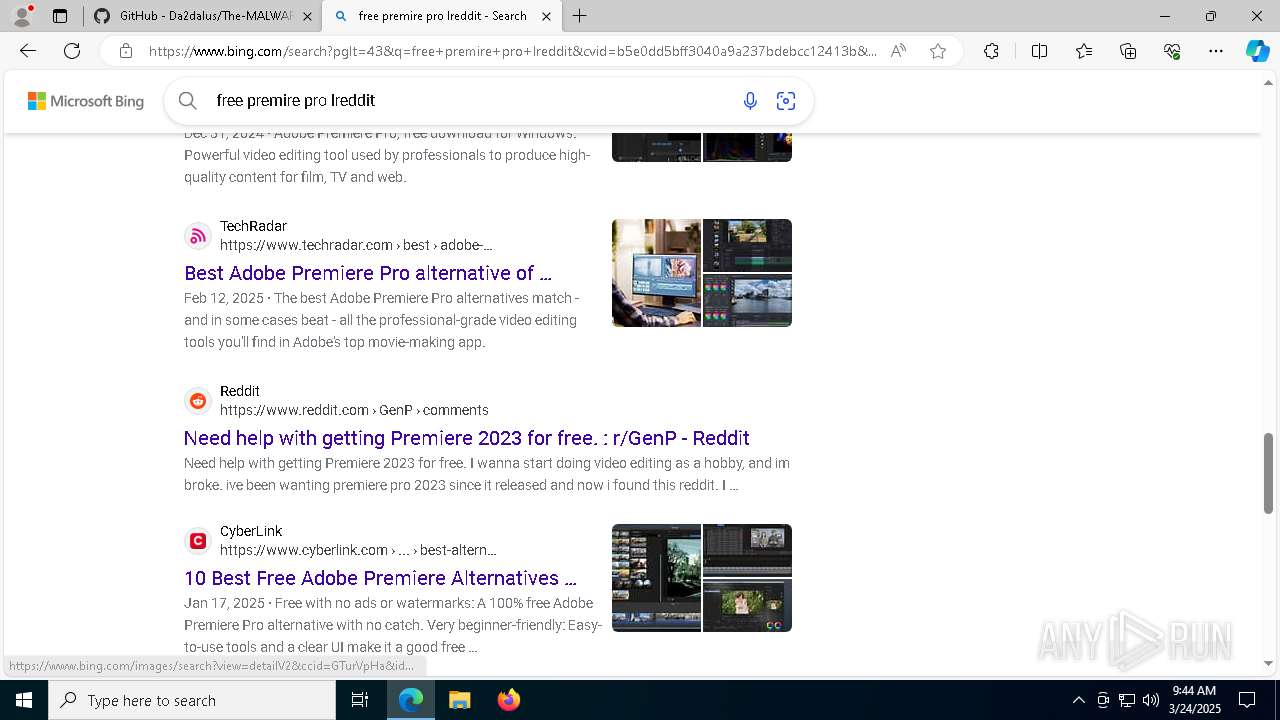Click the Reddit site favicon
1280x720 pixels.
tap(198, 401)
